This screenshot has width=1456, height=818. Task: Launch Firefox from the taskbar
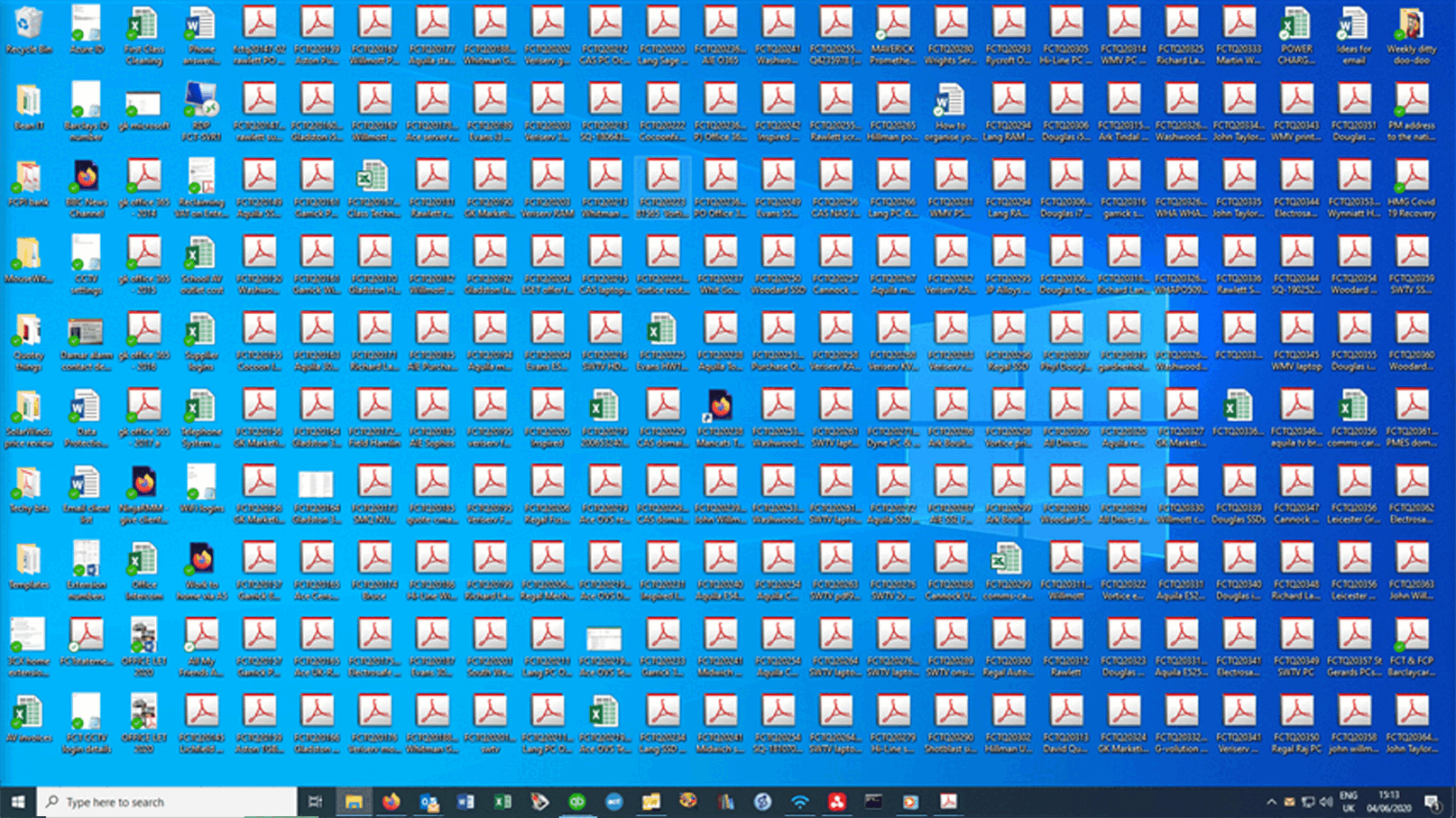point(391,802)
